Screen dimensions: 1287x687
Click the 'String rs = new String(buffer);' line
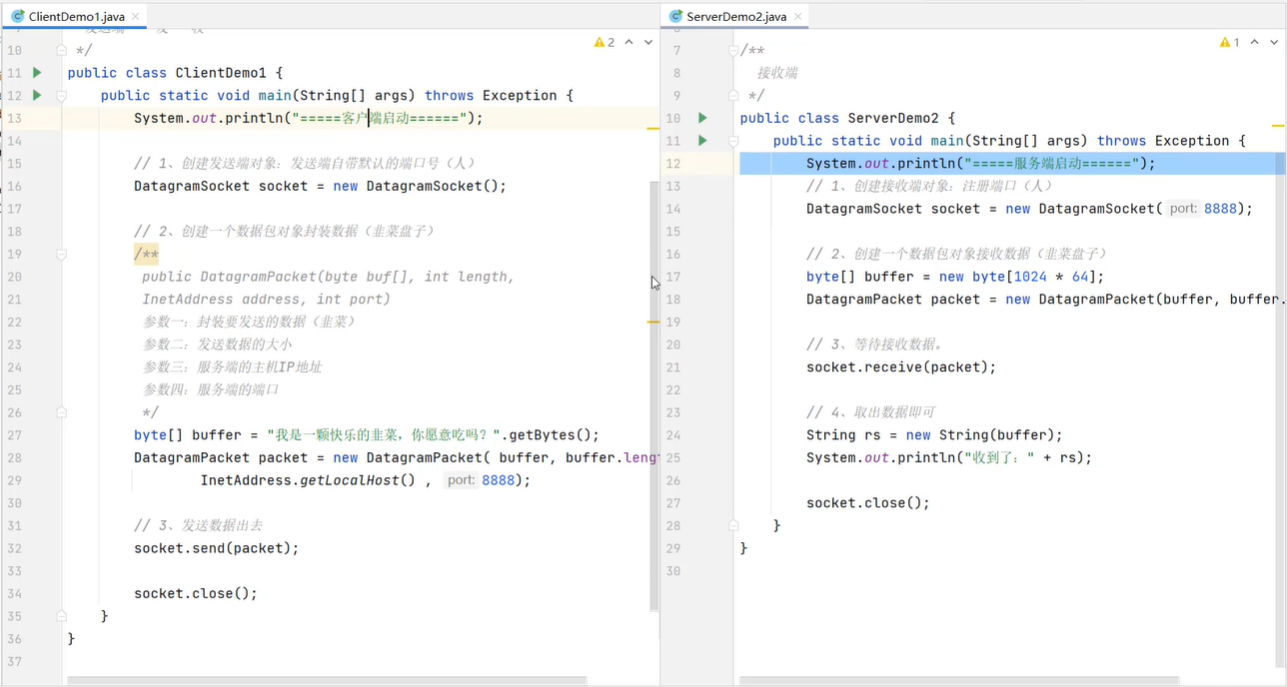tap(934, 435)
